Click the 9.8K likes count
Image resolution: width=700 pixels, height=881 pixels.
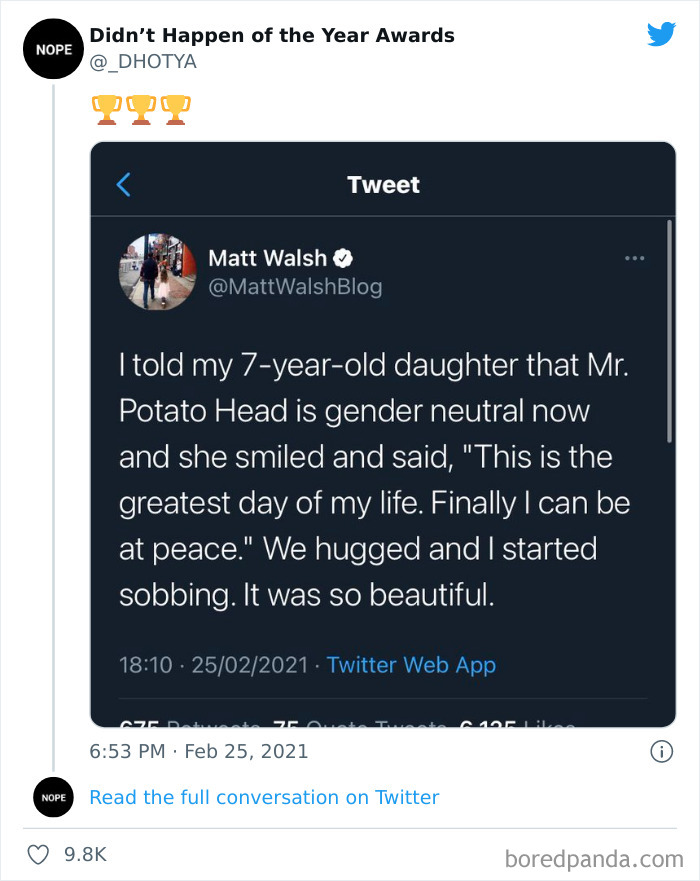(x=85, y=855)
